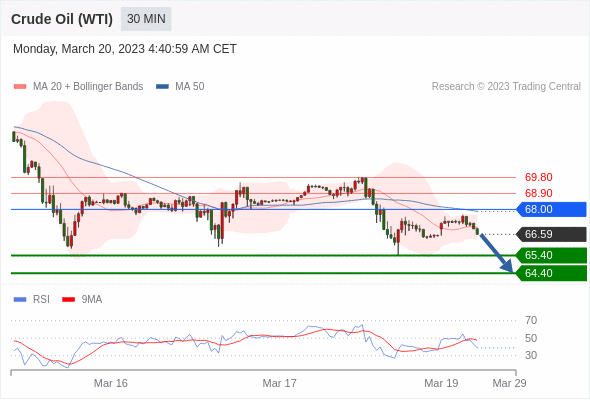This screenshot has height=400, width=590.
Task: Click the pink MA 20 legend swatch
Action: (x=20, y=87)
